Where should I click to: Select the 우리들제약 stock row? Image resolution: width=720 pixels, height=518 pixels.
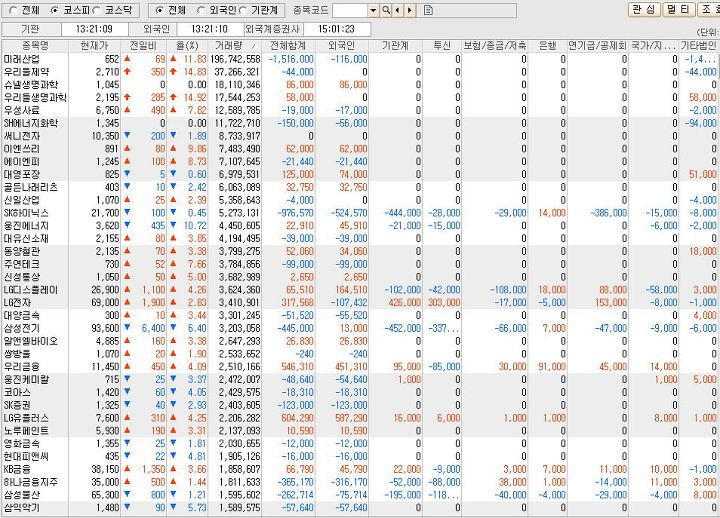click(x=360, y=72)
